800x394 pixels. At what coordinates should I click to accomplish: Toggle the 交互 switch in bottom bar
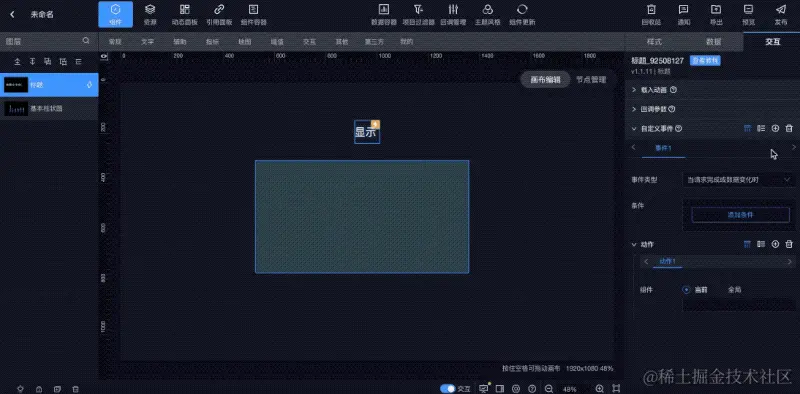tap(447, 389)
